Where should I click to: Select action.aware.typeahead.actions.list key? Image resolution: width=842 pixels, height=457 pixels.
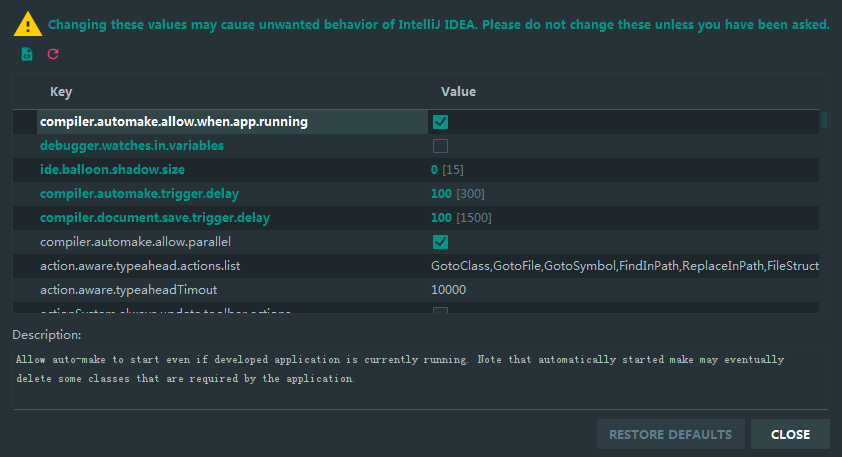click(x=140, y=266)
